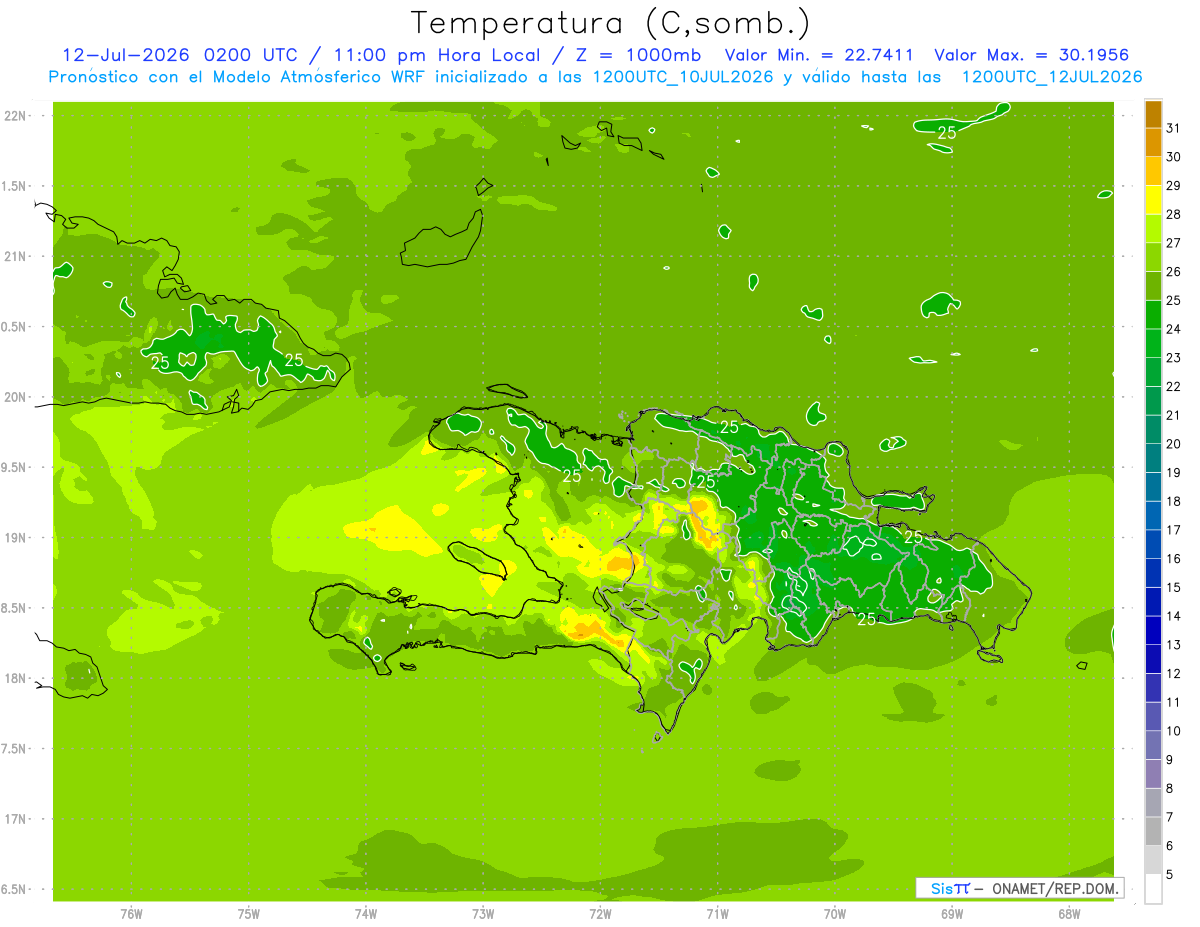Click the purple swatch between 9 and 10
Image resolution: width=1200 pixels, height=927 pixels.
pyautogui.click(x=1153, y=745)
